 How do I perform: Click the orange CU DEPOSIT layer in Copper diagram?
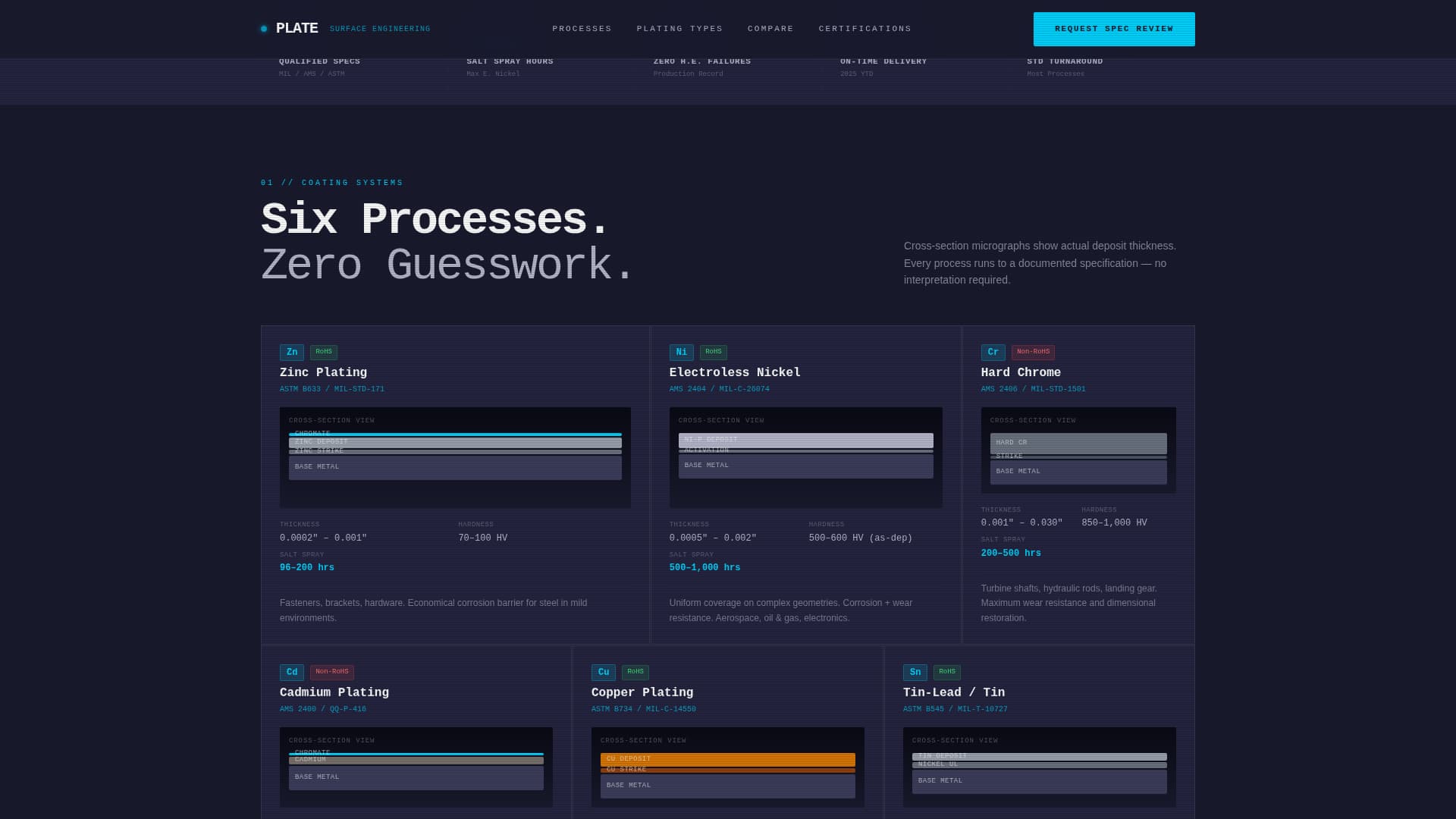(x=728, y=758)
